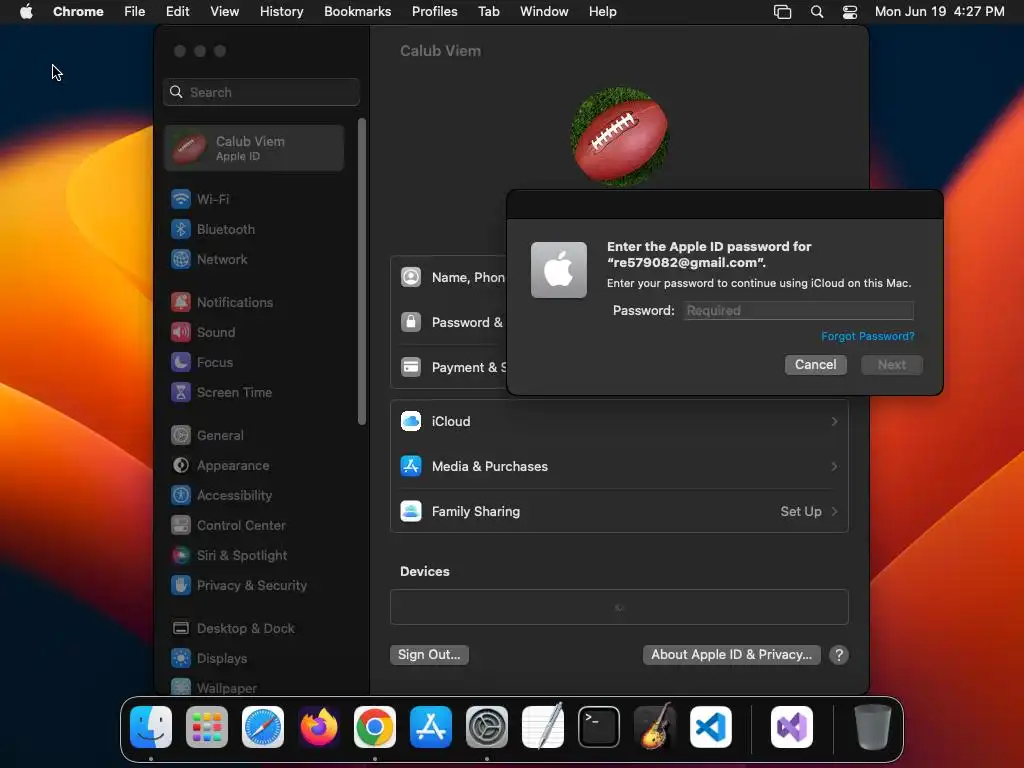The width and height of the screenshot is (1024, 768).
Task: Open Safari from the Dock
Action: [263, 727]
